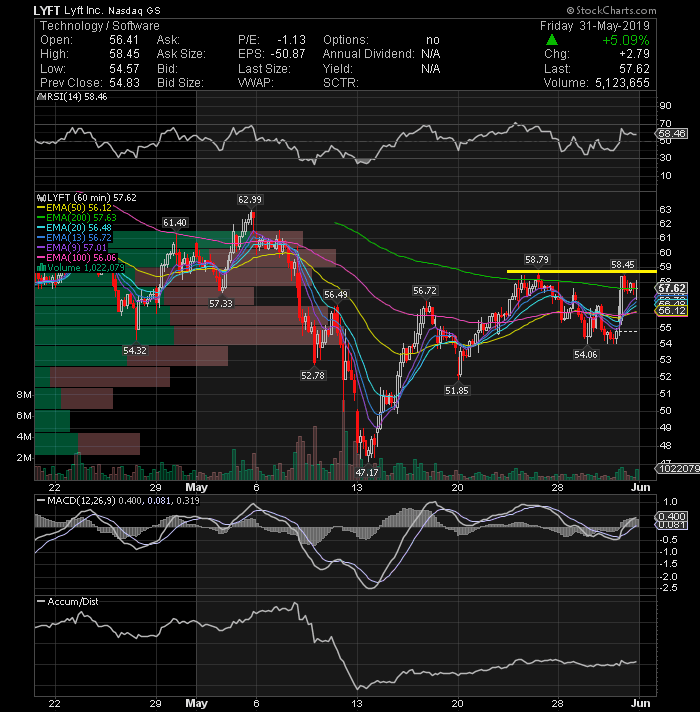The width and height of the screenshot is (700, 712).
Task: Click the 47.17 bottom price label
Action: pyautogui.click(x=367, y=472)
